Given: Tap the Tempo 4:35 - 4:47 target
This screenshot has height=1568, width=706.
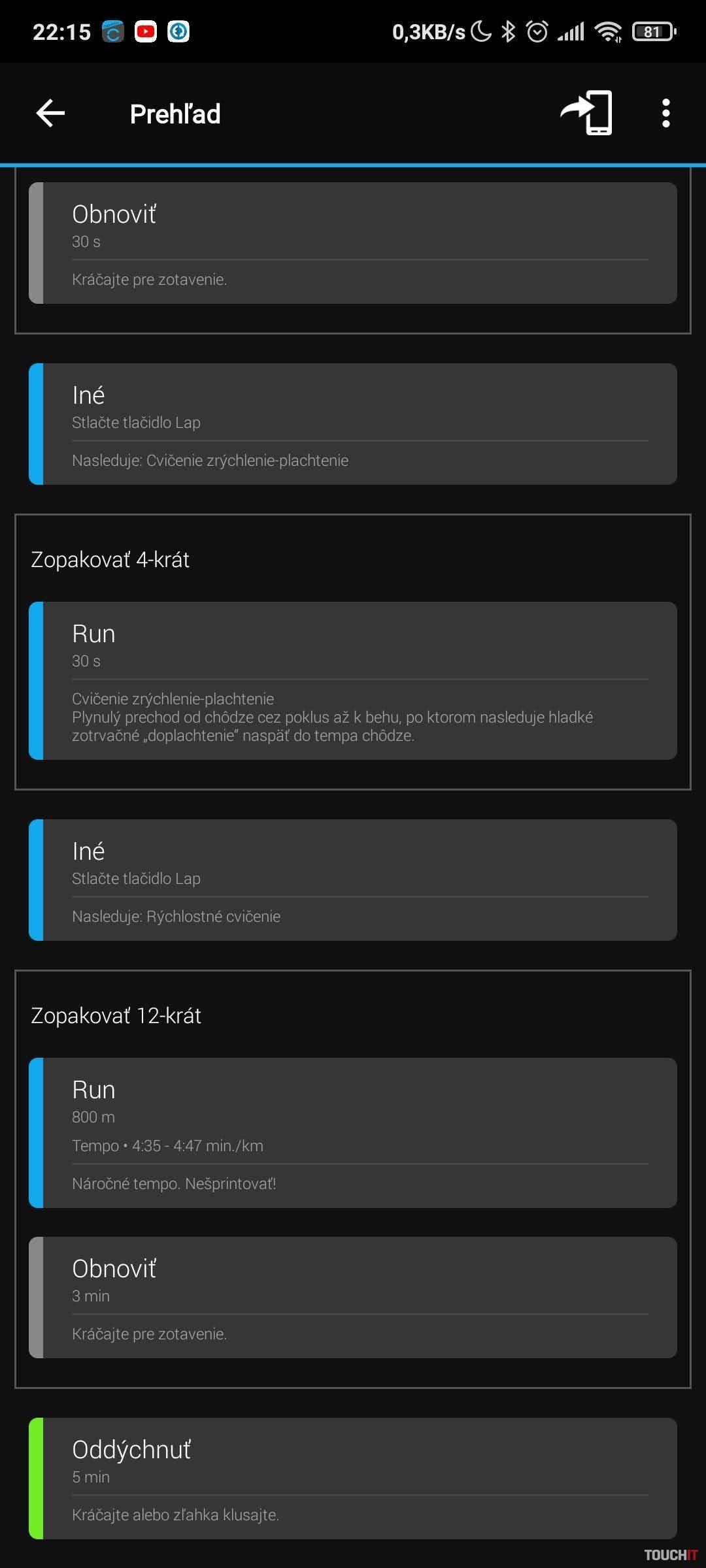Looking at the screenshot, I should [x=168, y=1146].
